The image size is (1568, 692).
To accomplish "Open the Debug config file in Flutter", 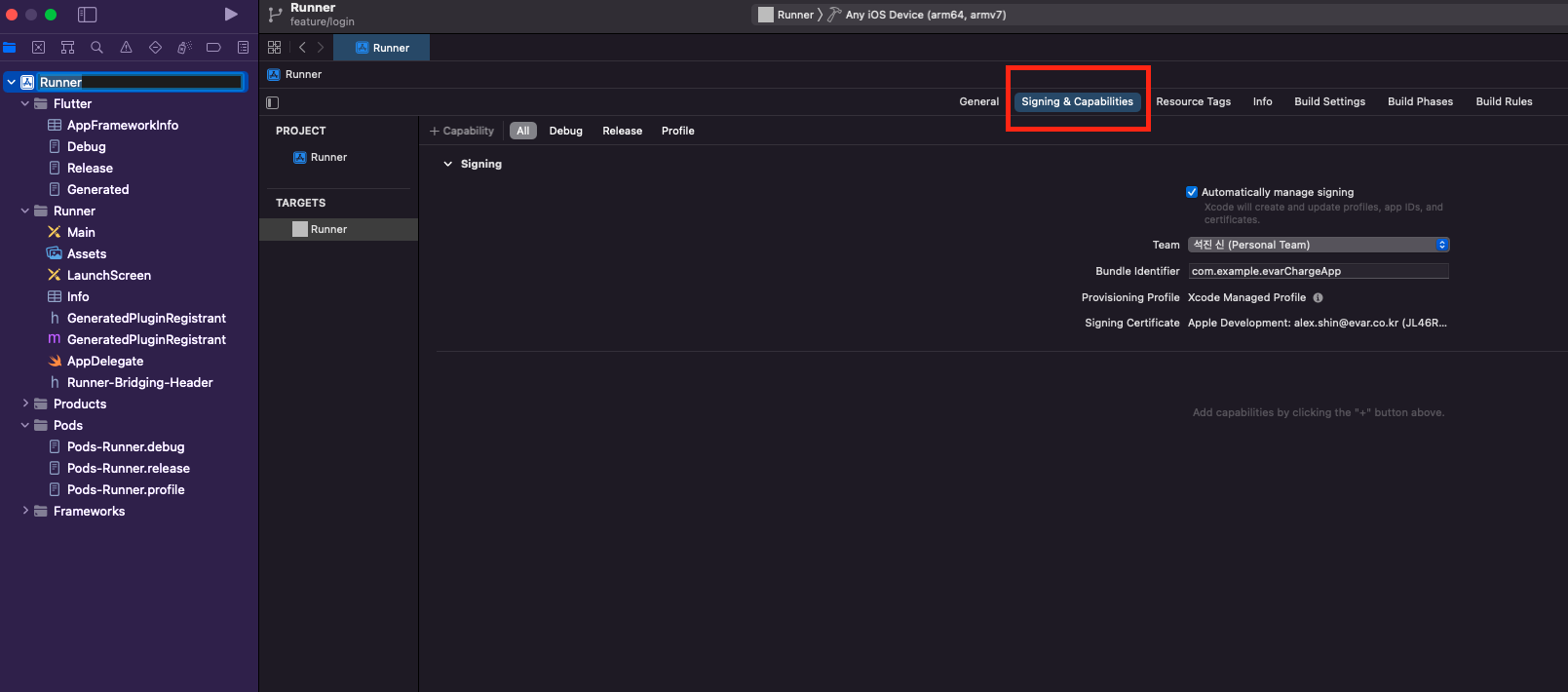I will 86,146.
